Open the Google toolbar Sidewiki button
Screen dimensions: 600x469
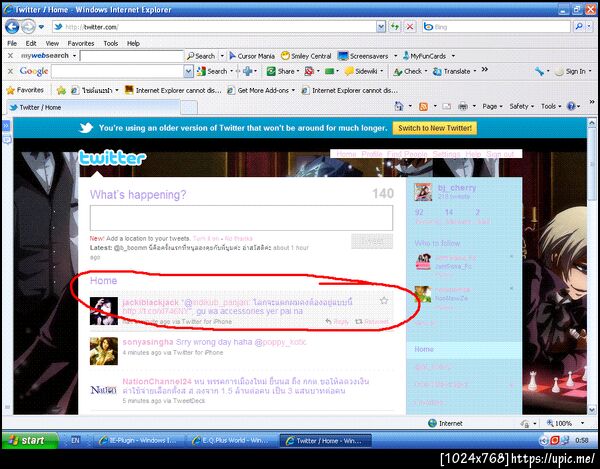click(361, 71)
